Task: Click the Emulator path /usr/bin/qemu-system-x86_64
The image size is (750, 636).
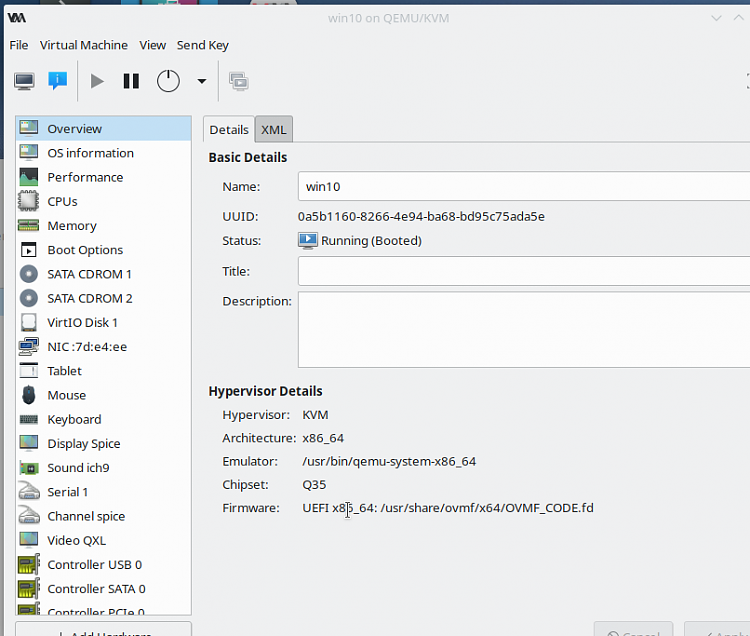Action: pyautogui.click(x=389, y=461)
